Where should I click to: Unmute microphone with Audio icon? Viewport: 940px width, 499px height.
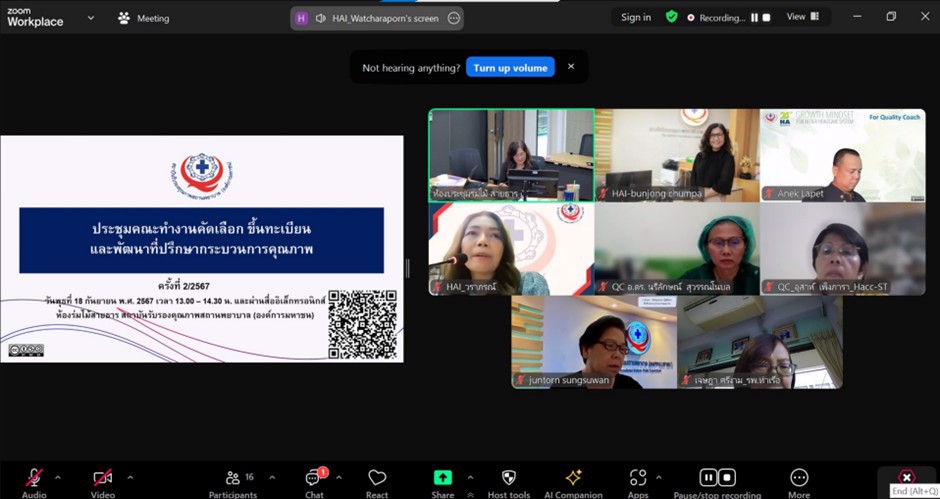(34, 478)
